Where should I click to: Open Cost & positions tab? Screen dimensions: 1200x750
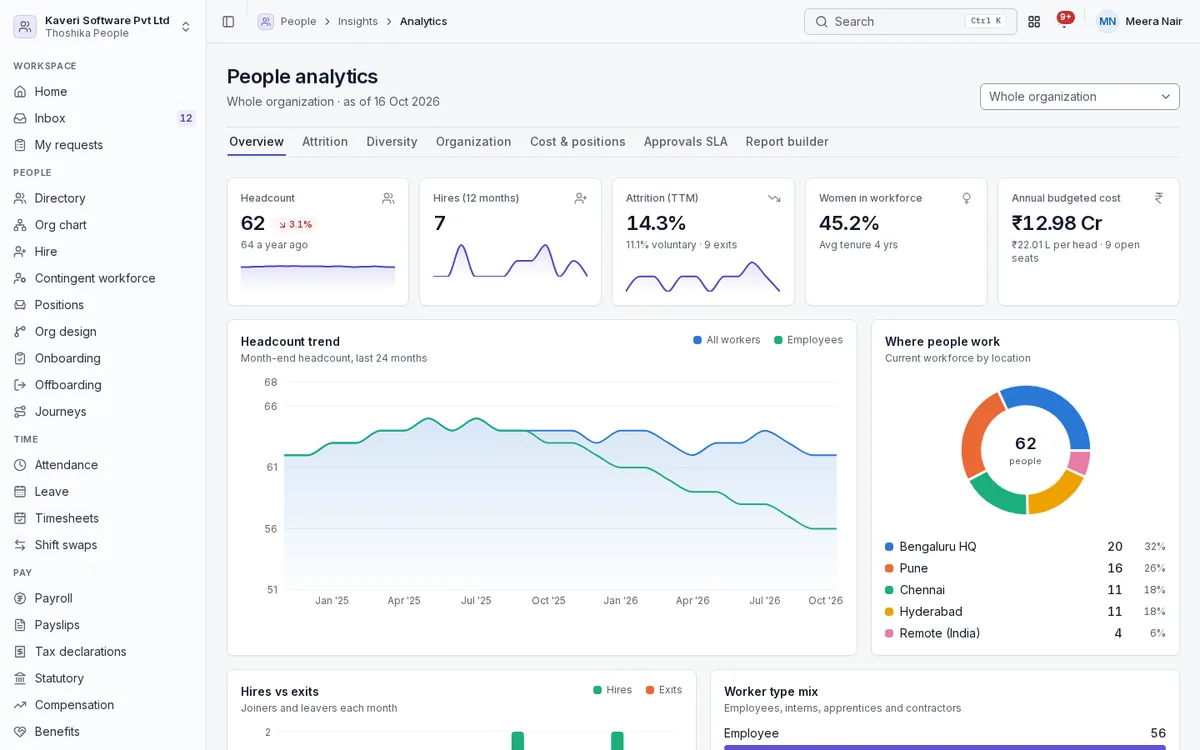coord(578,142)
